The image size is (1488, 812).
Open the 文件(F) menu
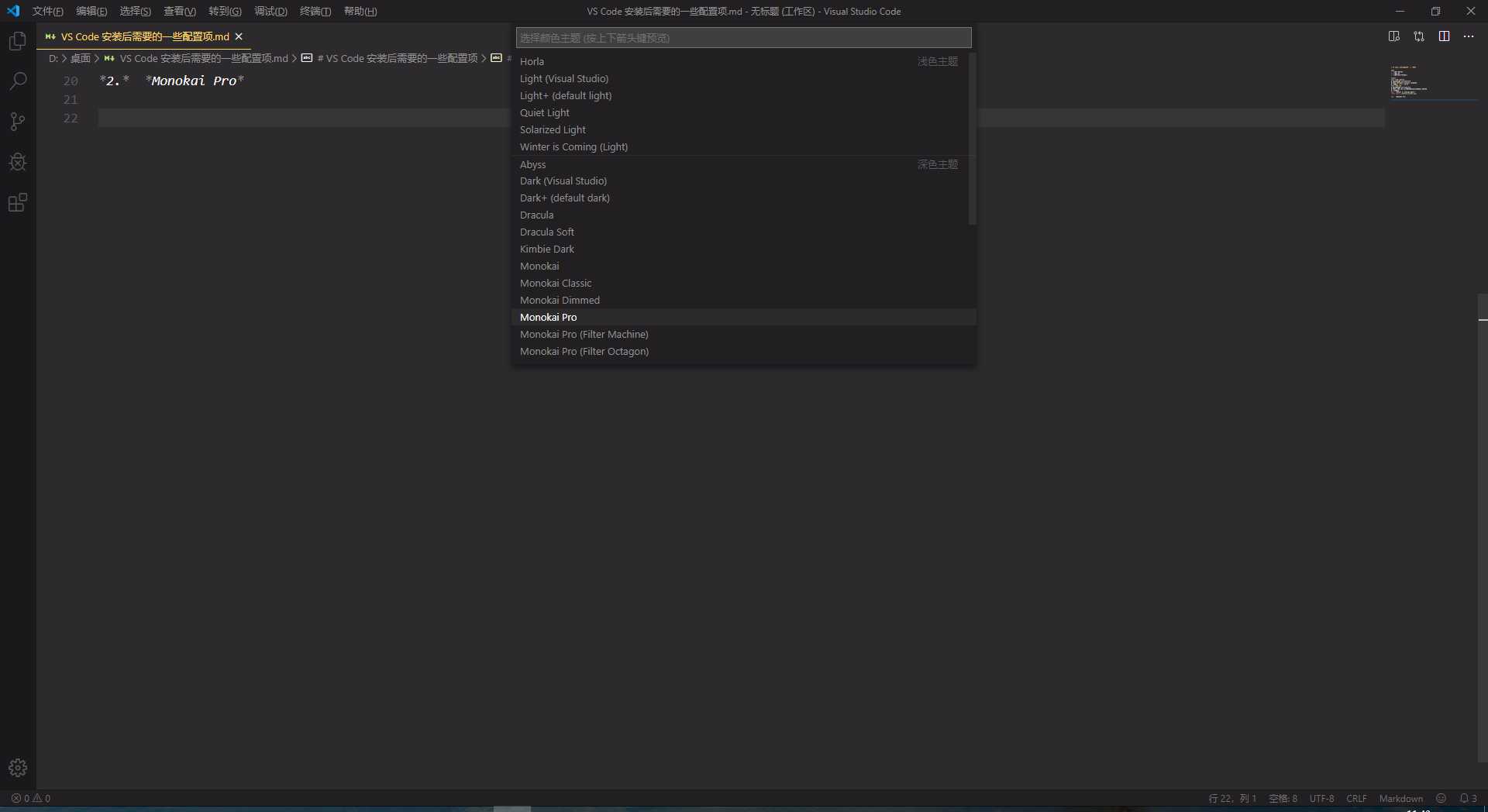coord(47,11)
